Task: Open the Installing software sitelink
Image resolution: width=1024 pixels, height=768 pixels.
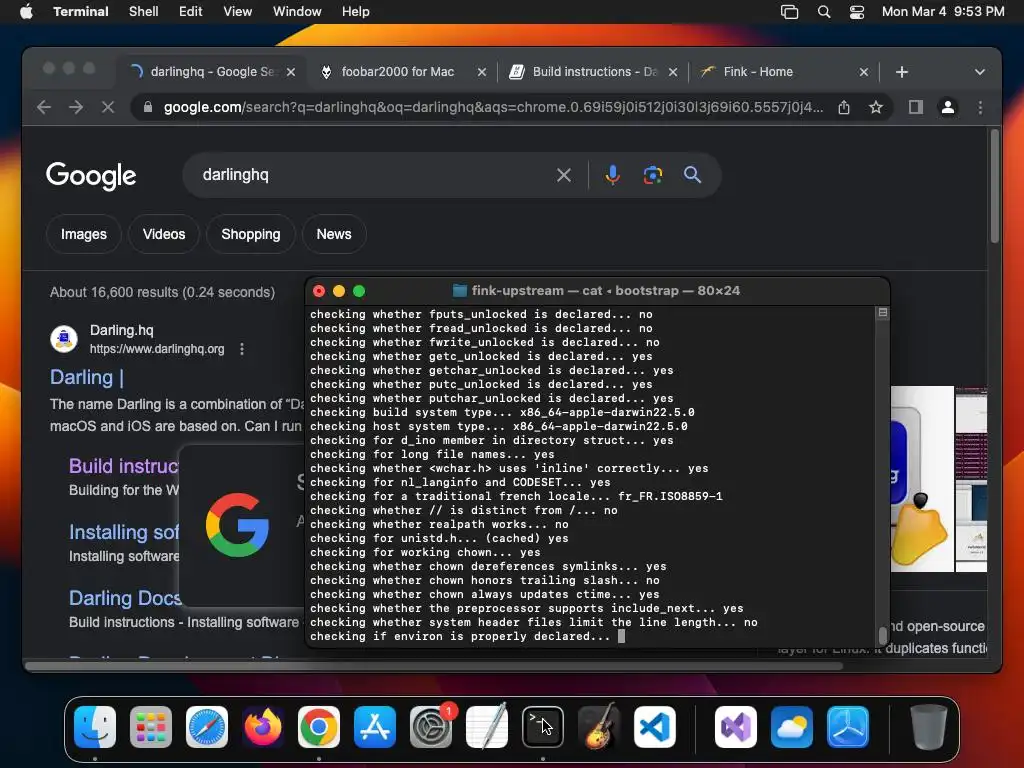Action: 123,532
